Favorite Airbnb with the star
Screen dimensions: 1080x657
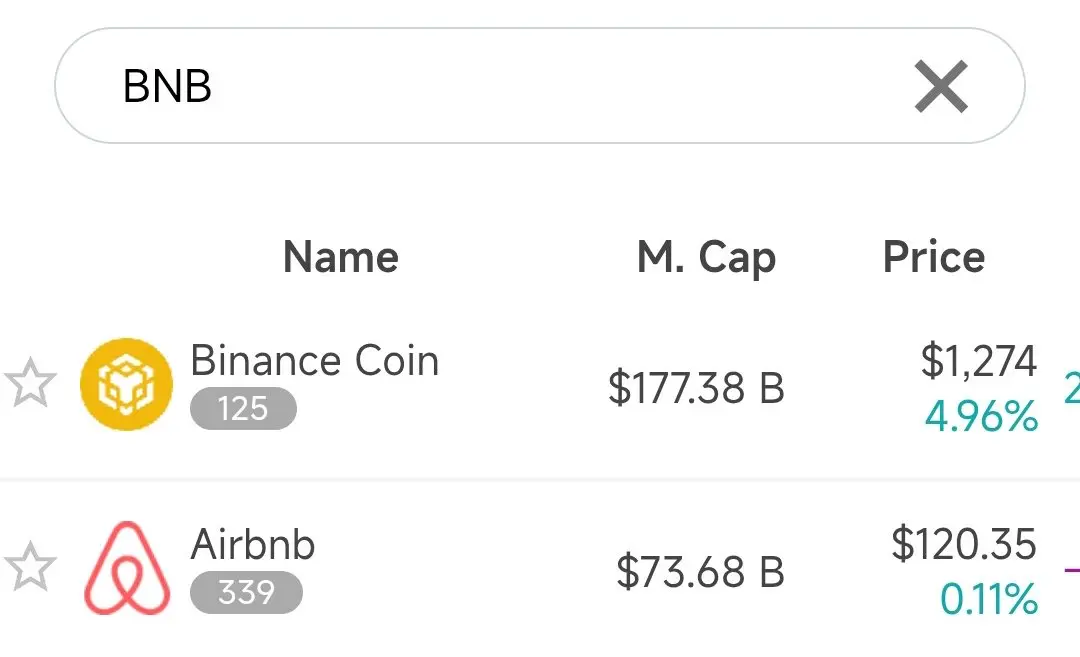click(x=29, y=567)
